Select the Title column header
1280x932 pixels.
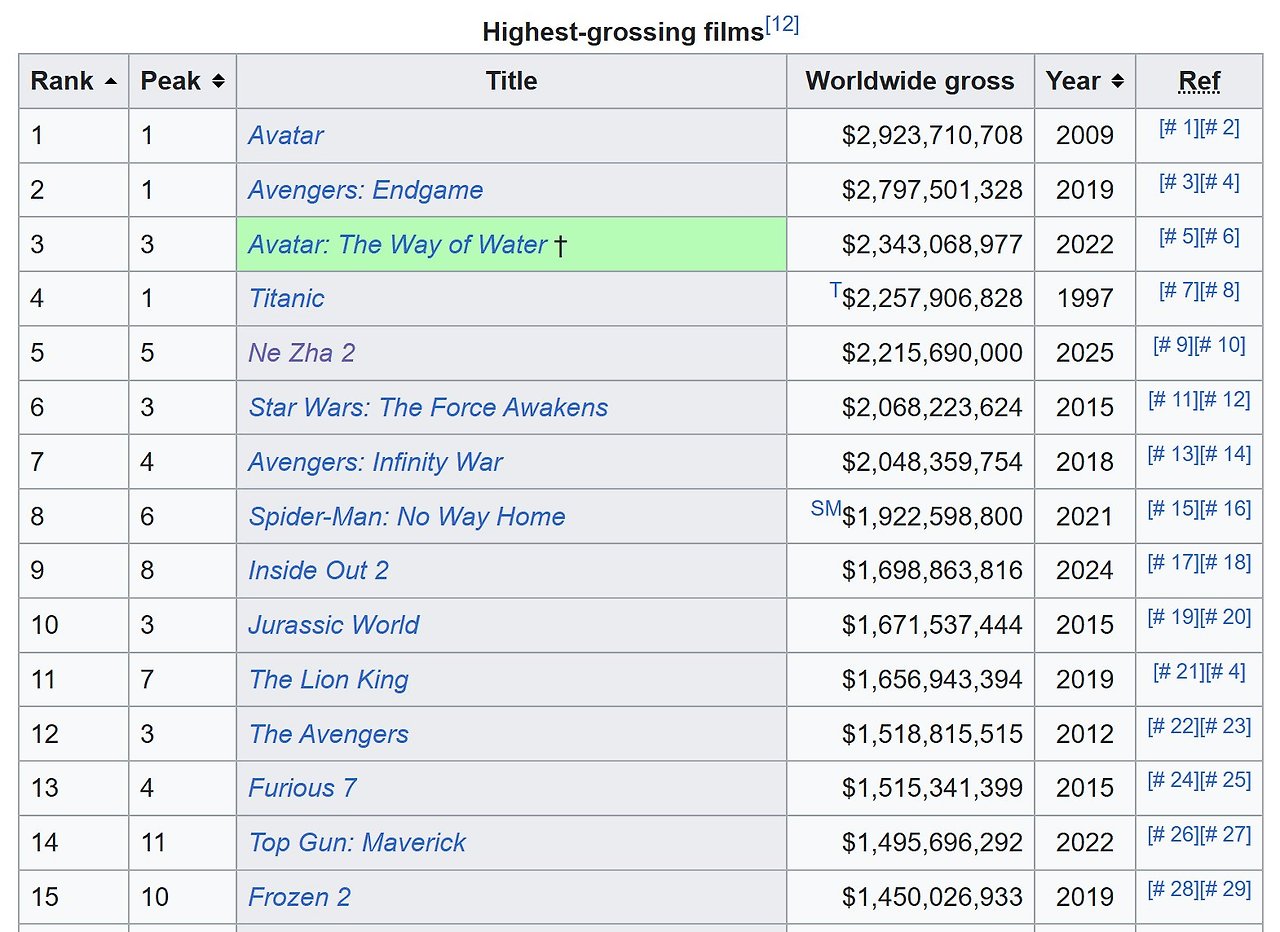[512, 81]
